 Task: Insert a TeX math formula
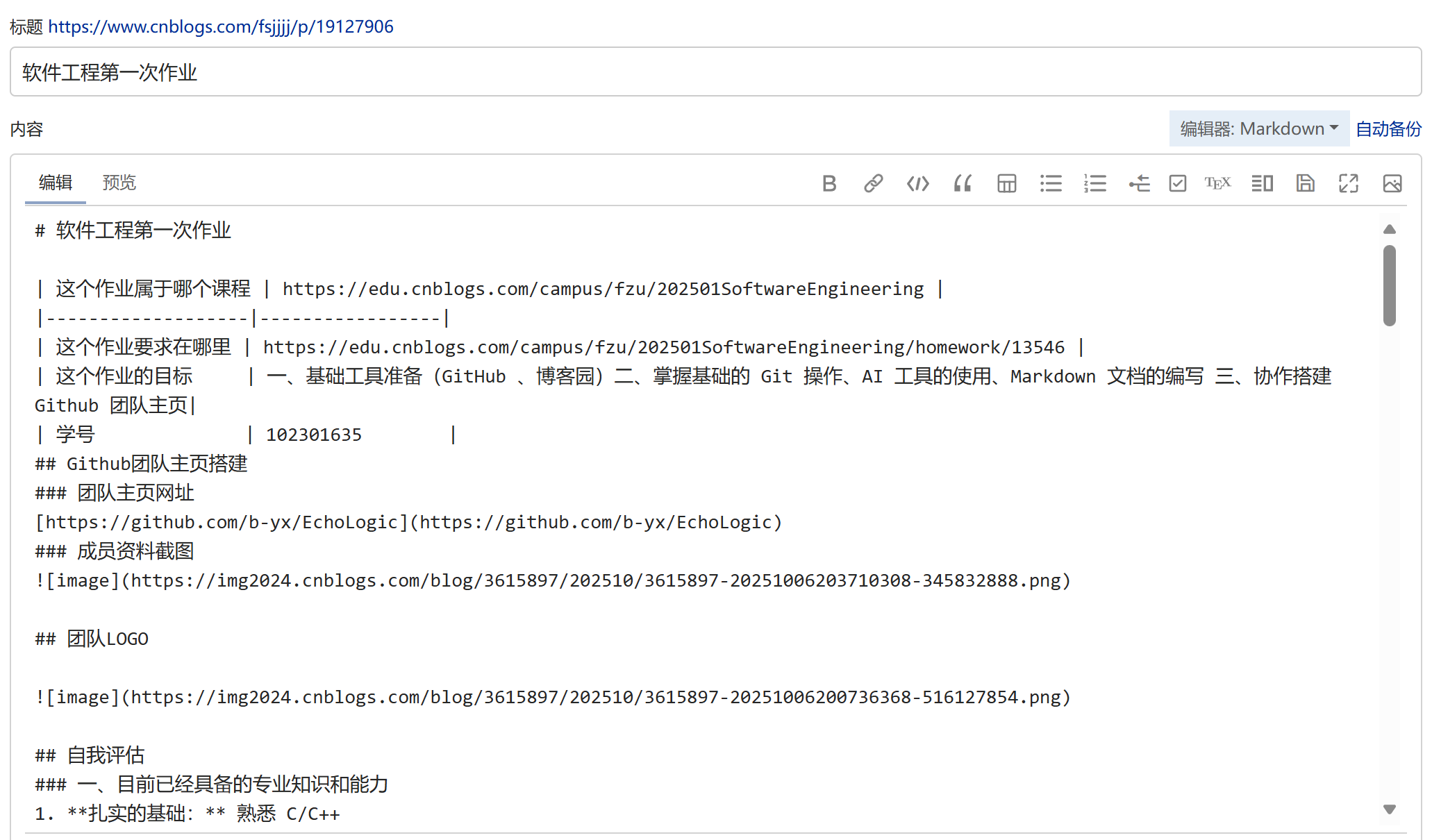[1217, 183]
